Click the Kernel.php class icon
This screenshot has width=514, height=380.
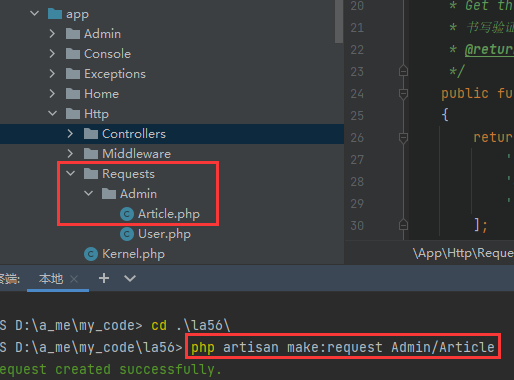(91, 254)
